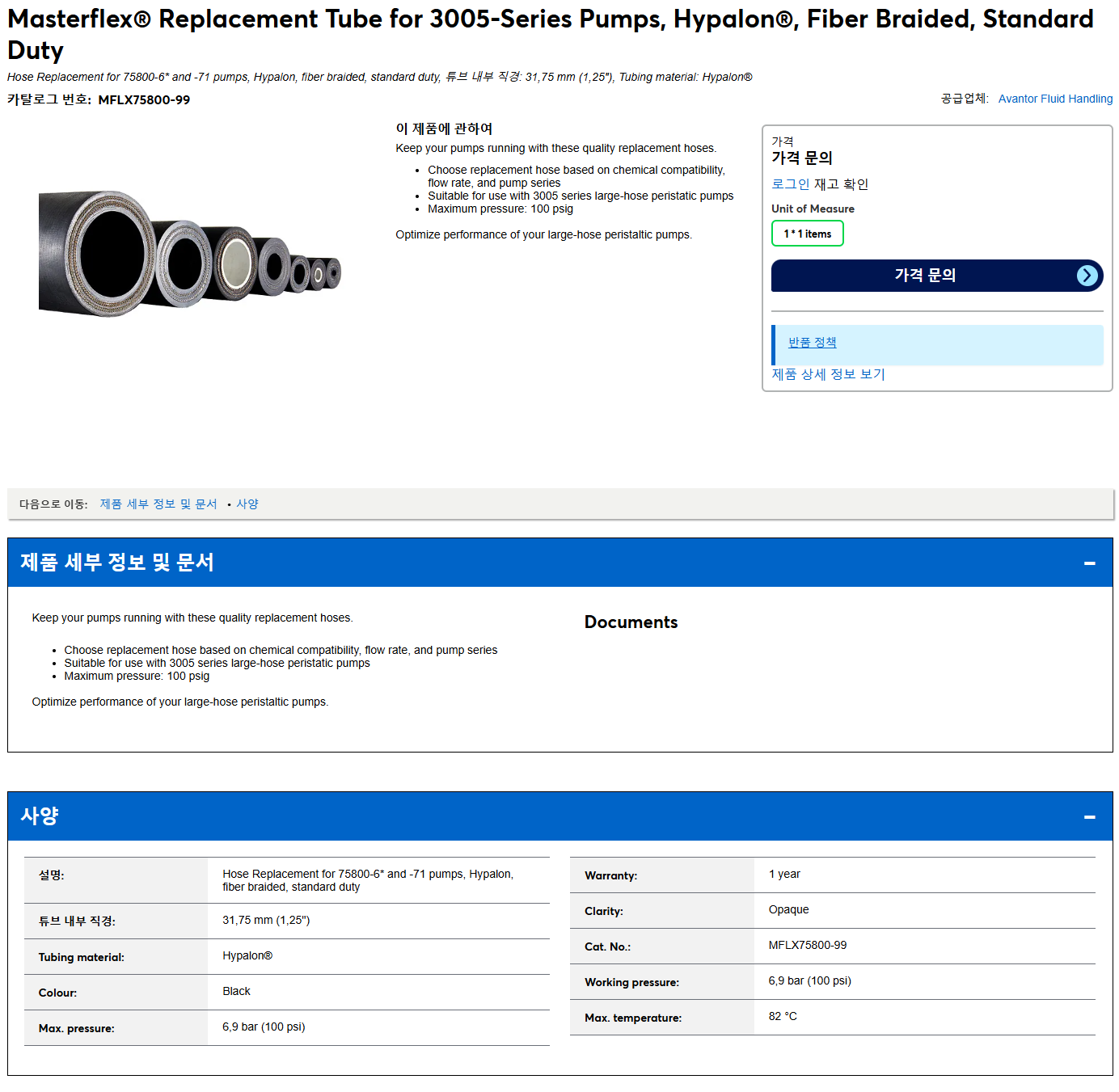Open the hose product image thumbnail
The image size is (1119, 1092).
click(190, 254)
